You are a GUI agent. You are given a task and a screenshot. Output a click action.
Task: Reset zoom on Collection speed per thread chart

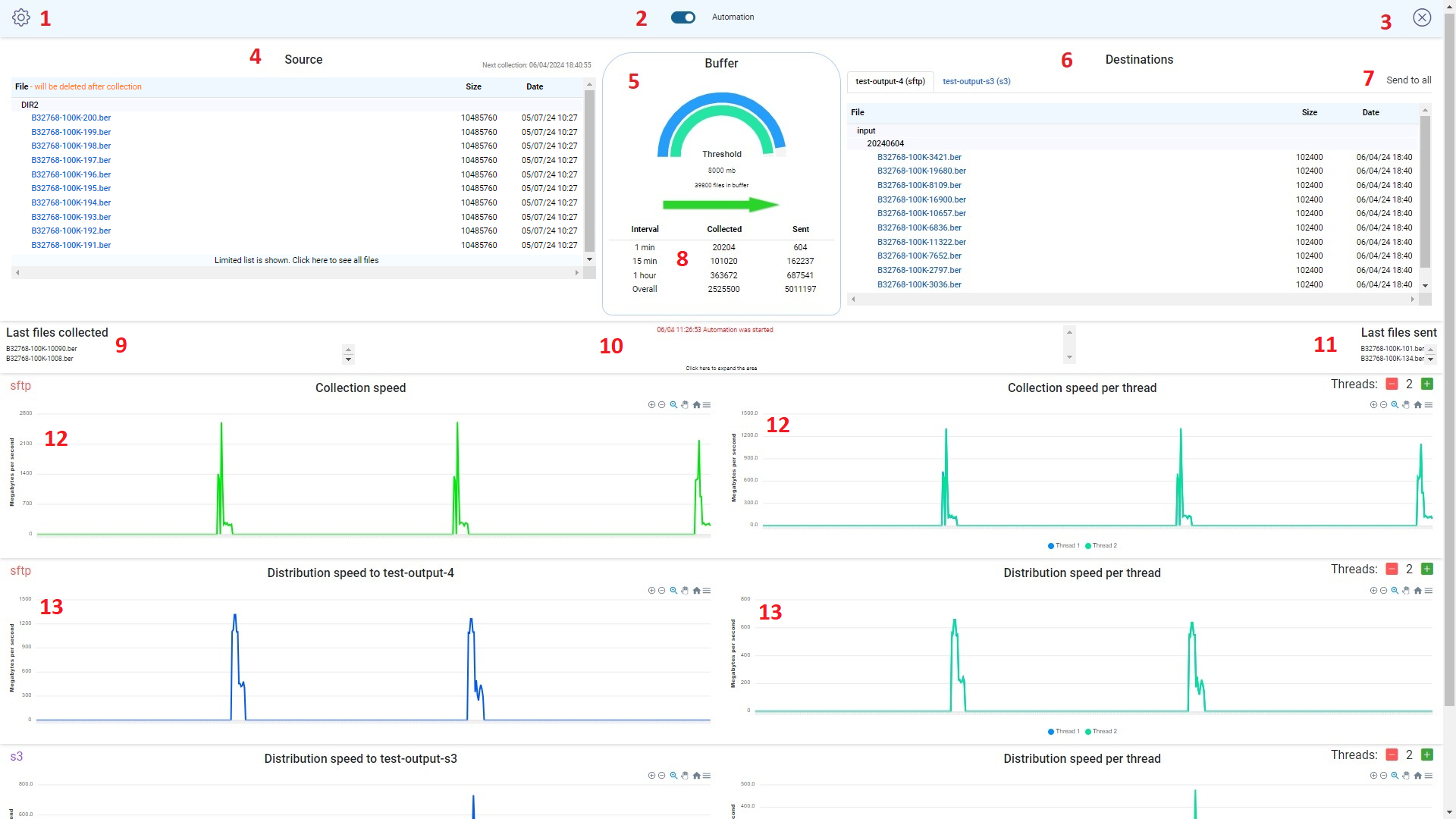tap(1417, 405)
